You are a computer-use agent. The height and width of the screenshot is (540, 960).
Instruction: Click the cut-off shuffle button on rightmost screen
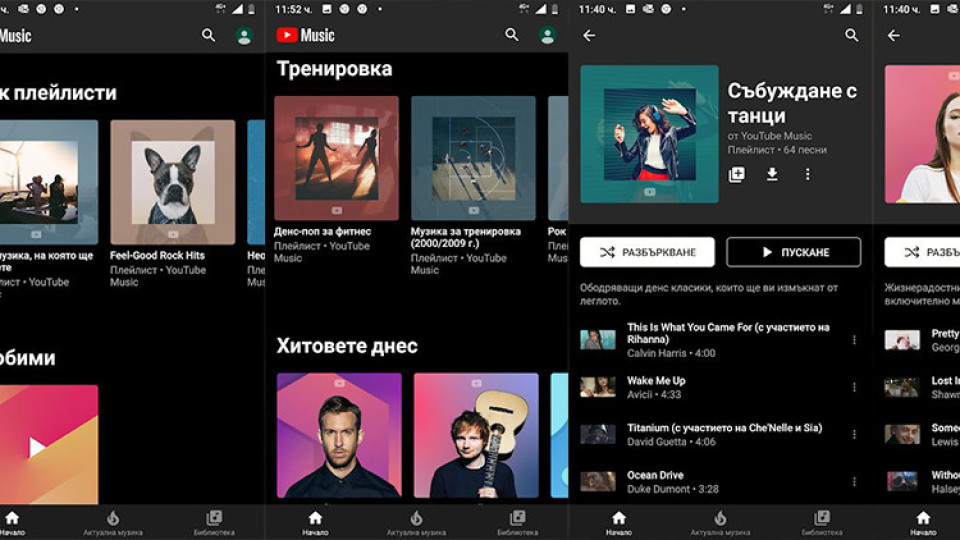pyautogui.click(x=922, y=252)
